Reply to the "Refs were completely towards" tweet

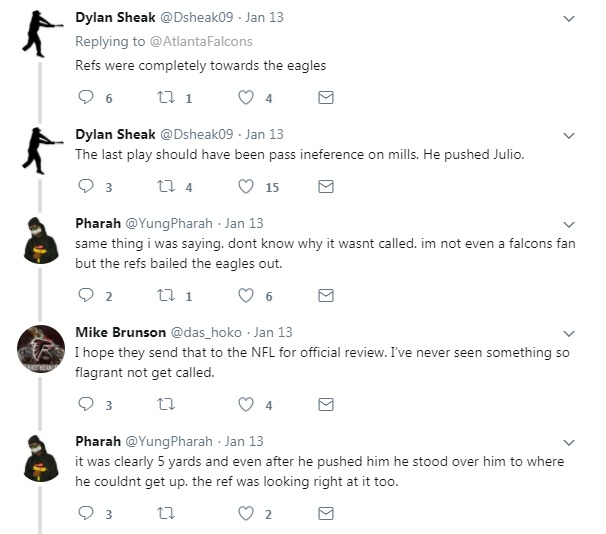[85, 98]
